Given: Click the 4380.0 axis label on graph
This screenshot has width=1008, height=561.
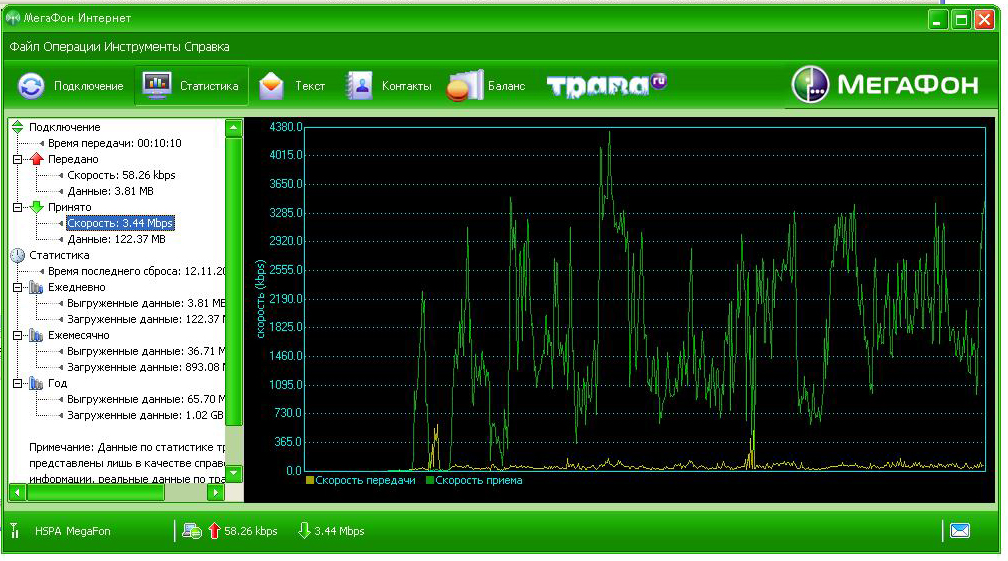Looking at the screenshot, I should tap(285, 127).
